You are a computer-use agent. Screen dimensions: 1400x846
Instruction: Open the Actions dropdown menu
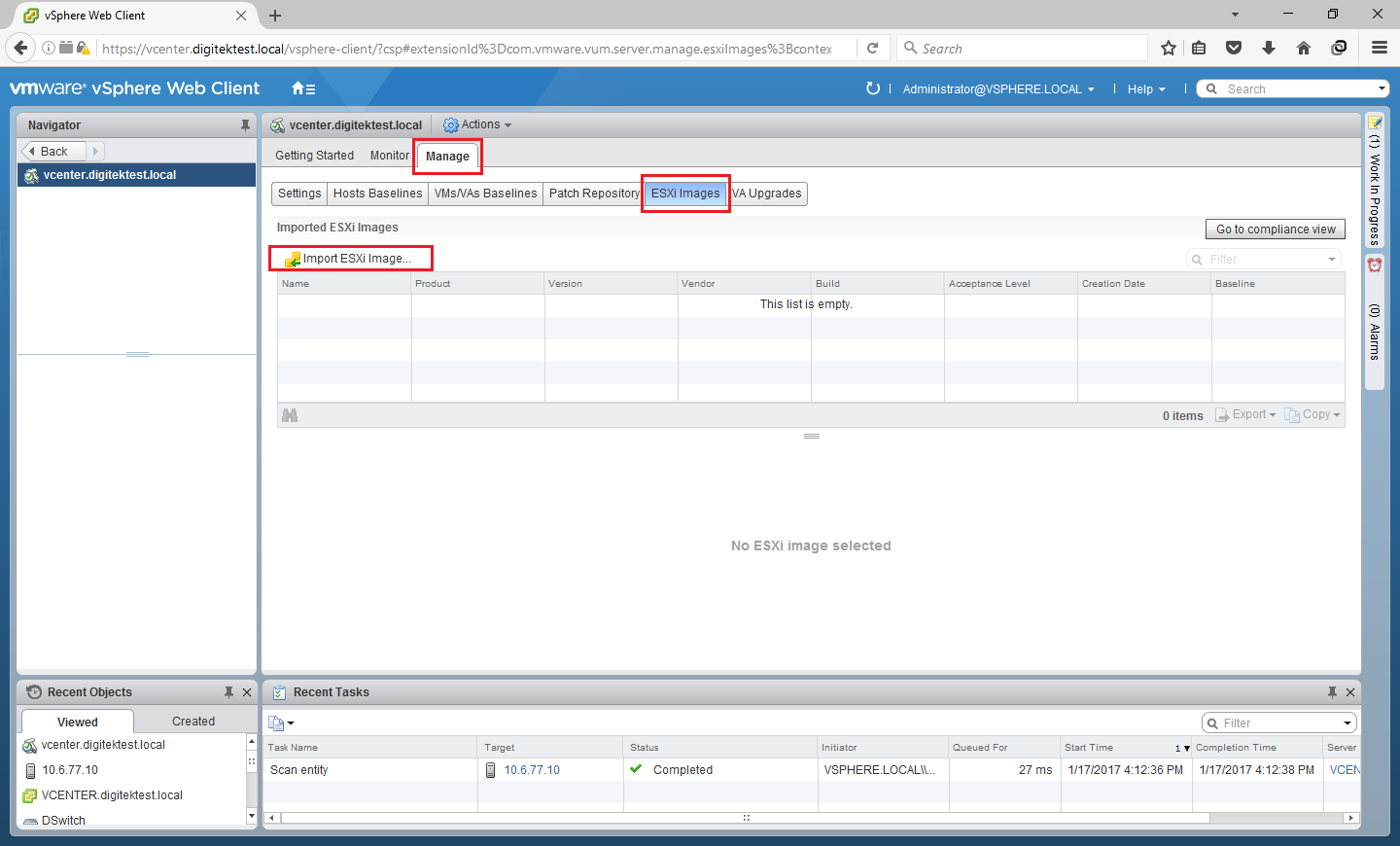(x=476, y=124)
